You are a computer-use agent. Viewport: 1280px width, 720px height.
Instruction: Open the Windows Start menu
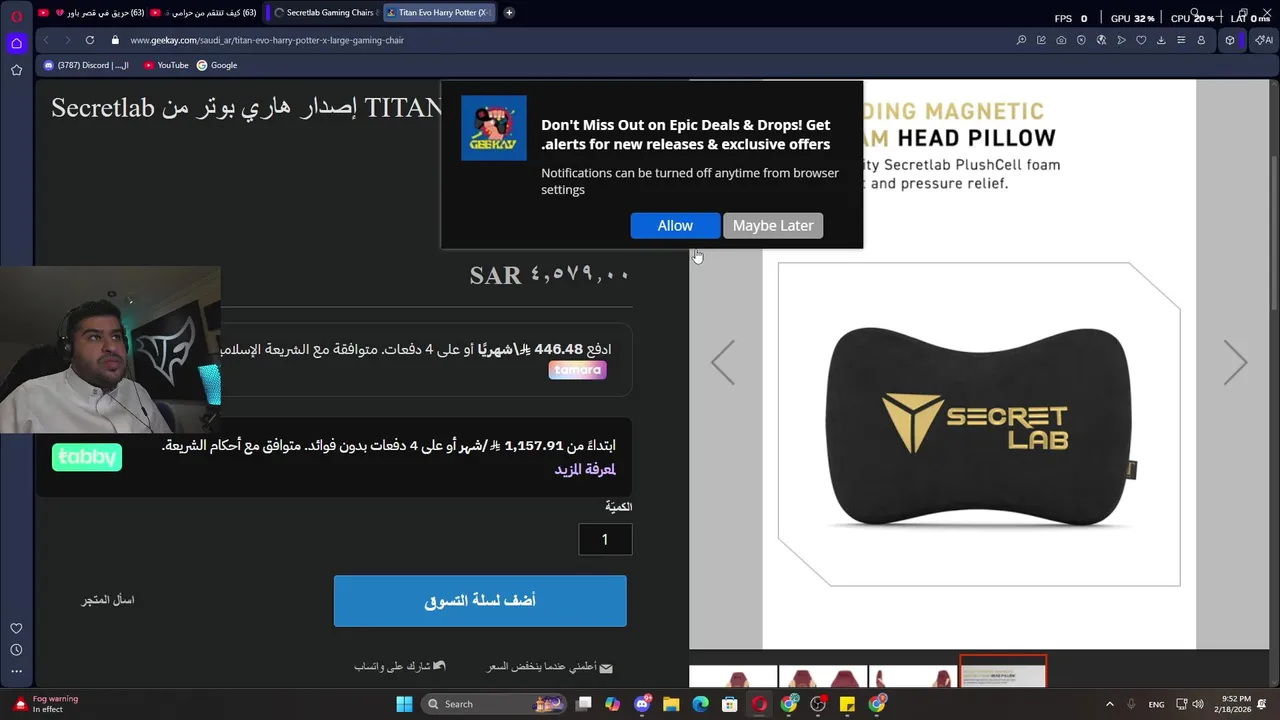pos(404,704)
